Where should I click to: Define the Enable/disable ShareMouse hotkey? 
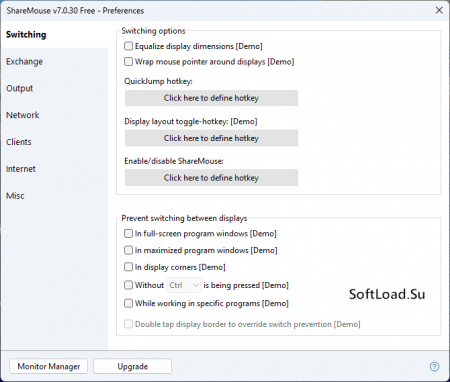pos(211,178)
